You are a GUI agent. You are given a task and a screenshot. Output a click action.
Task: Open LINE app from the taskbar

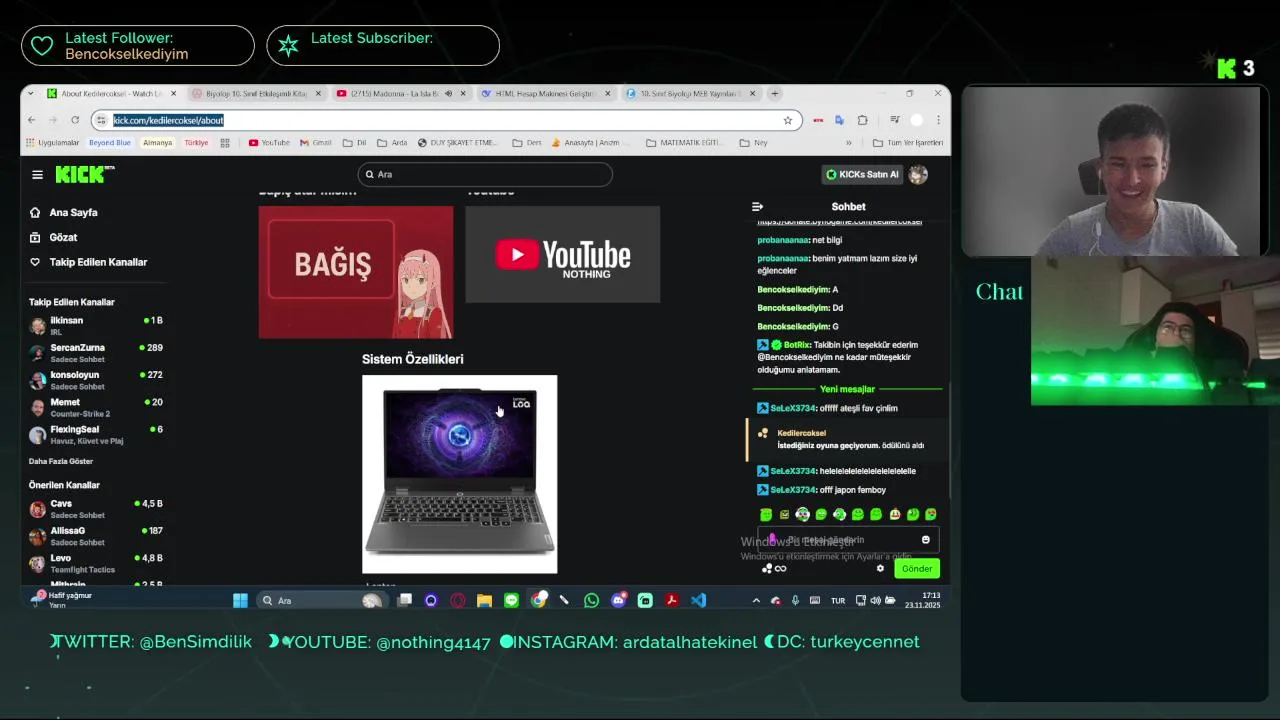pyautogui.click(x=511, y=600)
